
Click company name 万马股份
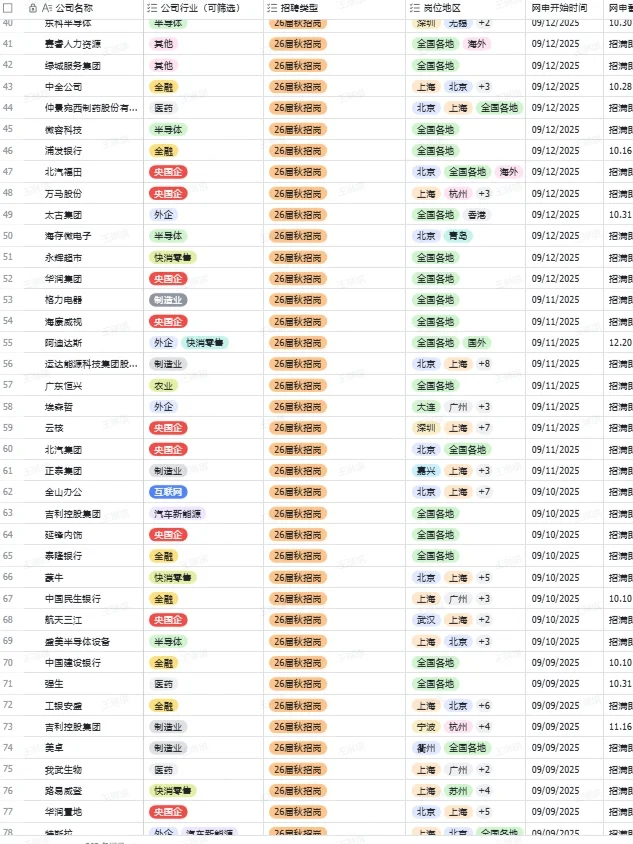click(x=64, y=194)
